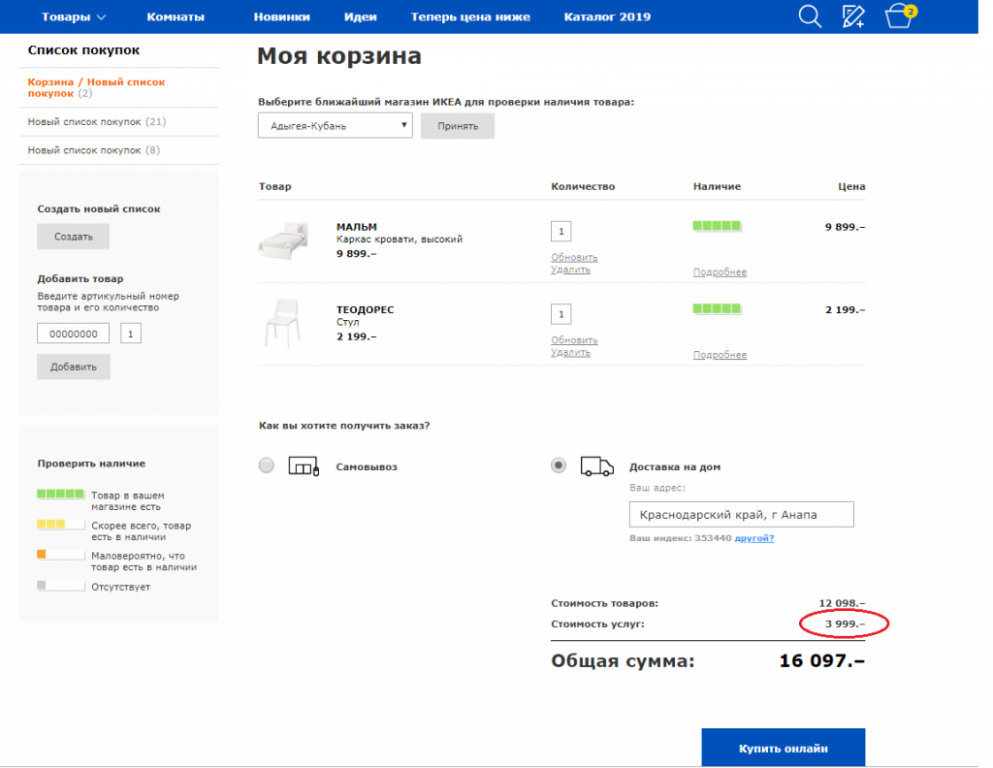The height and width of the screenshot is (768, 993).
Task: Click Обновить for the ТЕОДОРЕС chair
Action: click(574, 340)
